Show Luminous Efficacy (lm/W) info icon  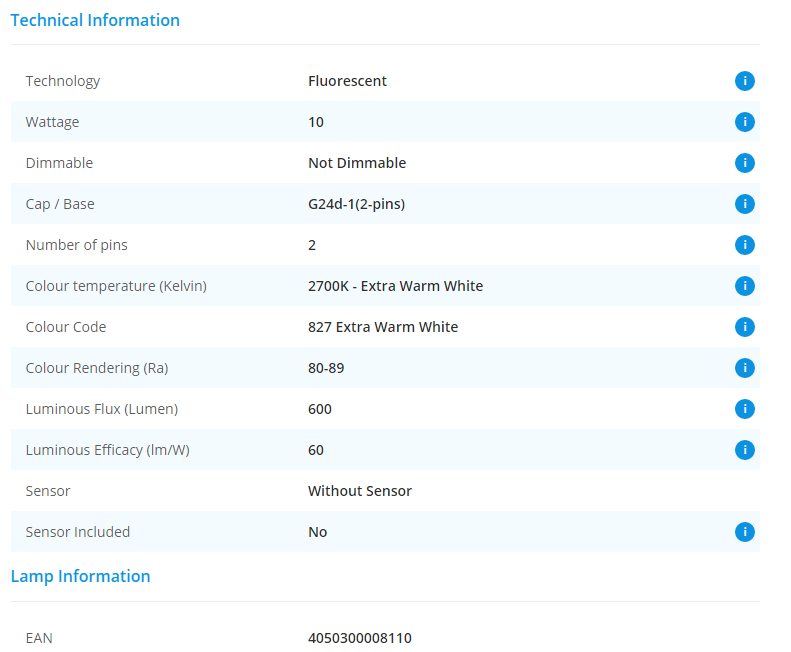[745, 450]
